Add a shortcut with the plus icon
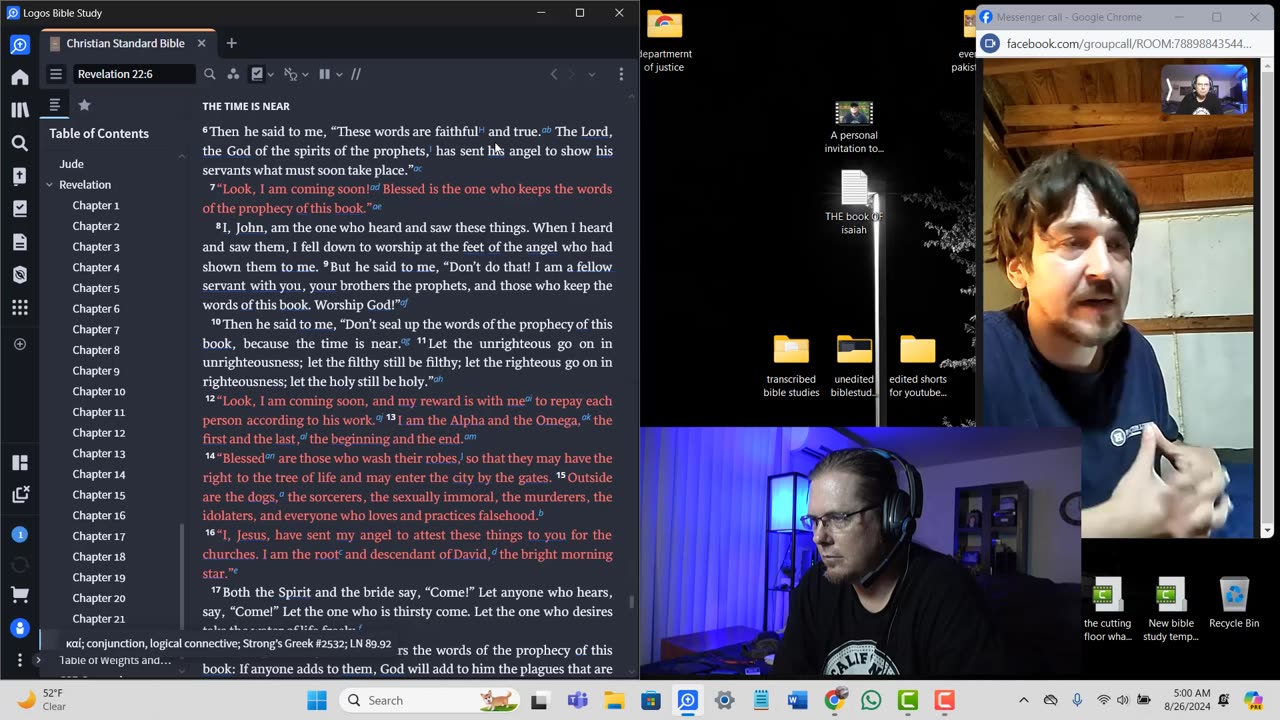The image size is (1280, 720). click(x=20, y=344)
